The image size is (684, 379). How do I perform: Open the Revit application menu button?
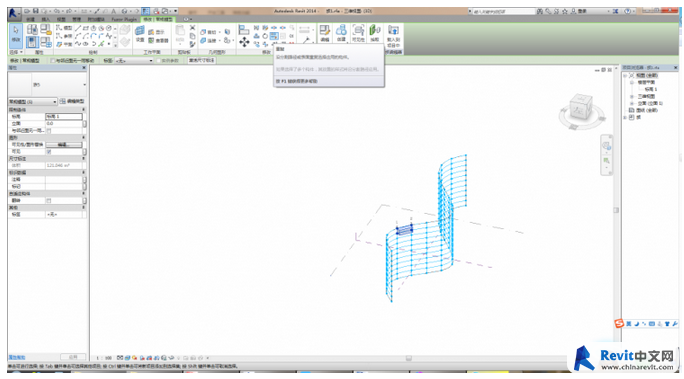click(x=14, y=14)
